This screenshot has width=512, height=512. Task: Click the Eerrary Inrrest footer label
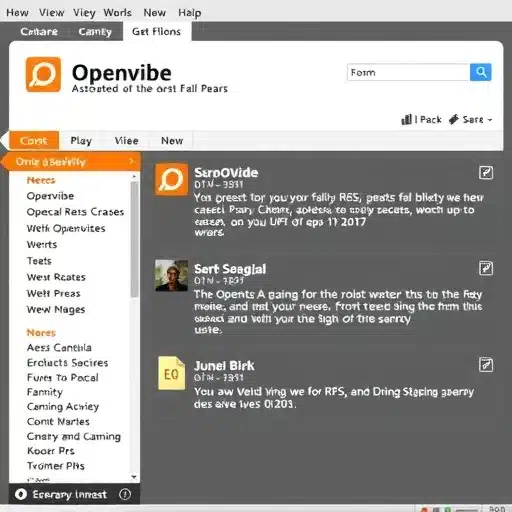coord(70,495)
